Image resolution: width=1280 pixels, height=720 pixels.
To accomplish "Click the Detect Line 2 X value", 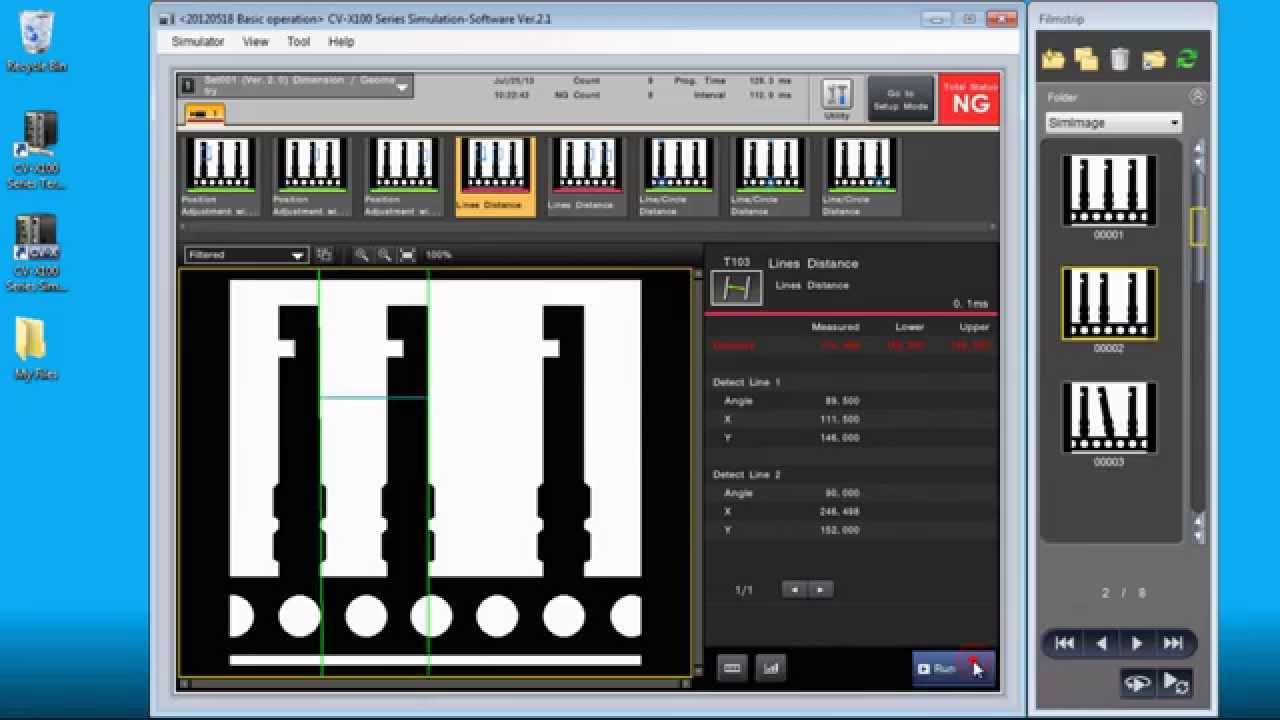I will coord(840,512).
